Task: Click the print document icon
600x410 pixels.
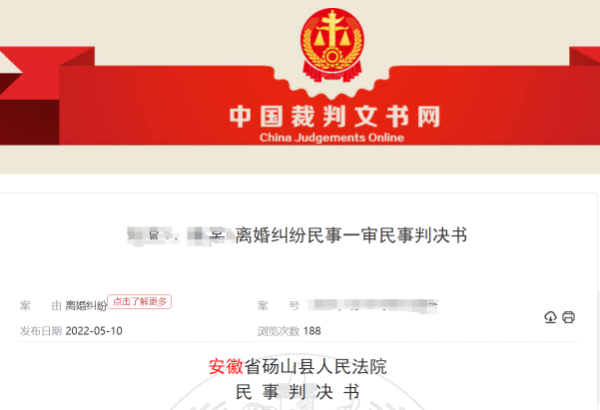Action: point(568,317)
